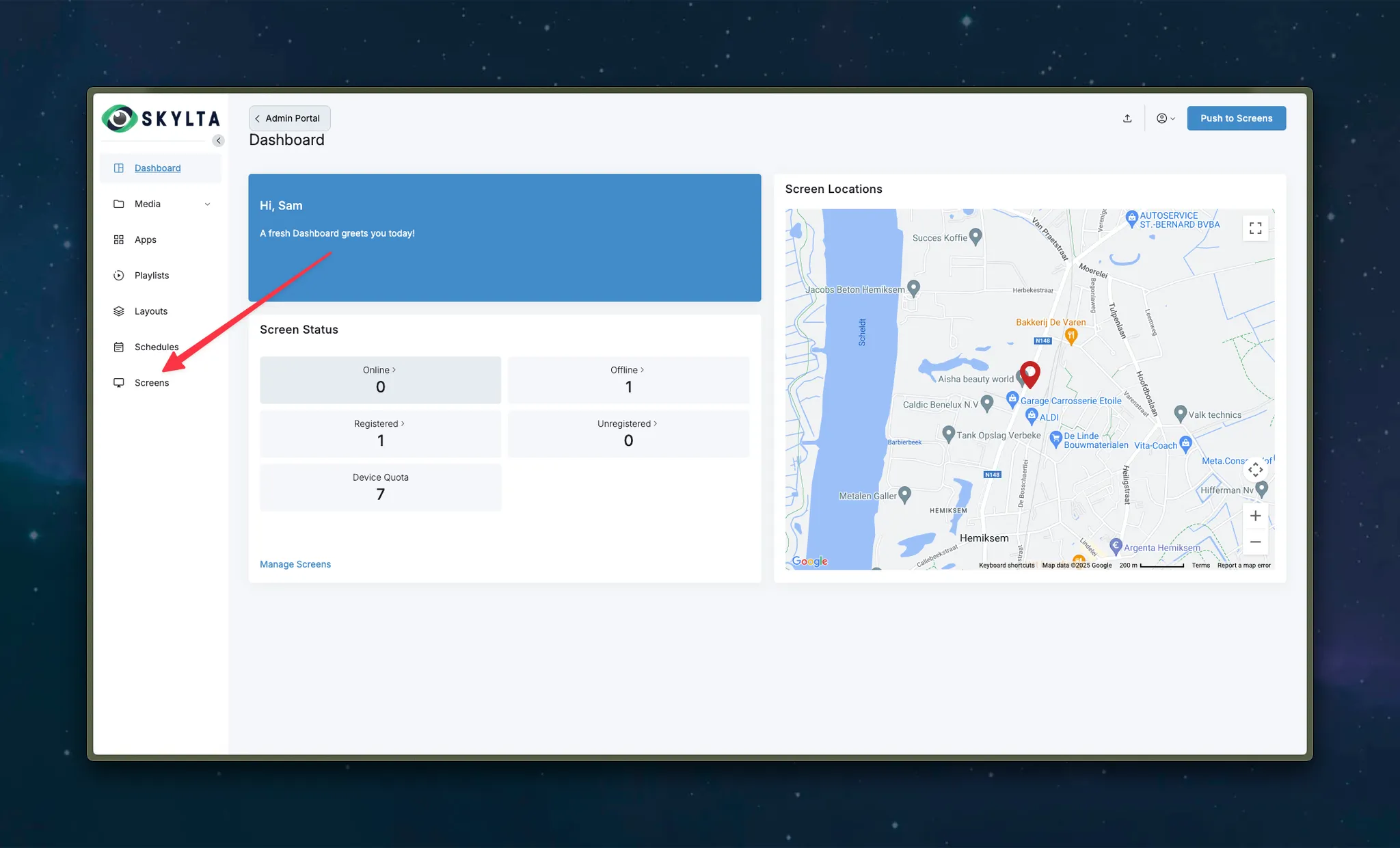Click the Media folder icon
The image size is (1400, 848).
click(x=119, y=204)
